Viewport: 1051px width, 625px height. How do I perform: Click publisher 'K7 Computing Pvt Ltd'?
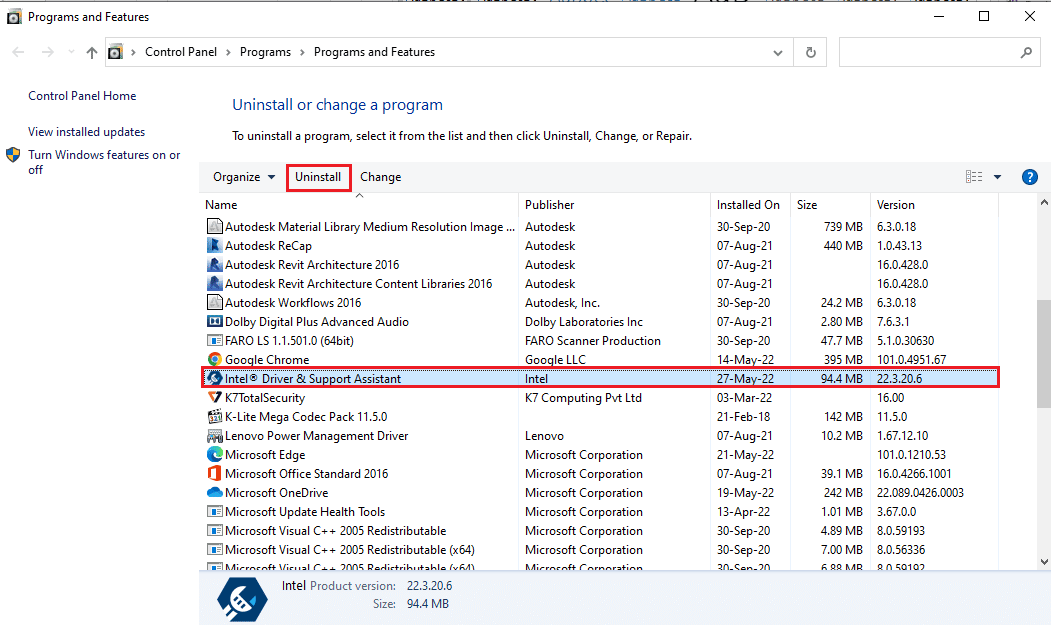[x=583, y=398]
